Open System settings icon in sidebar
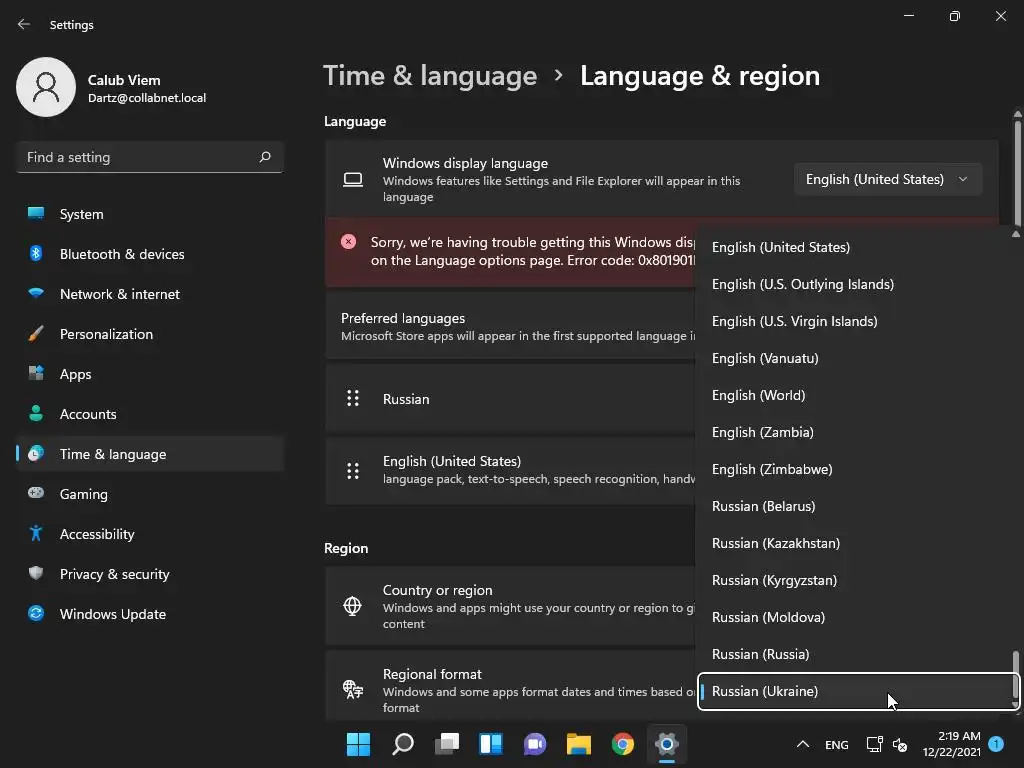This screenshot has height=768, width=1024. pyautogui.click(x=36, y=214)
